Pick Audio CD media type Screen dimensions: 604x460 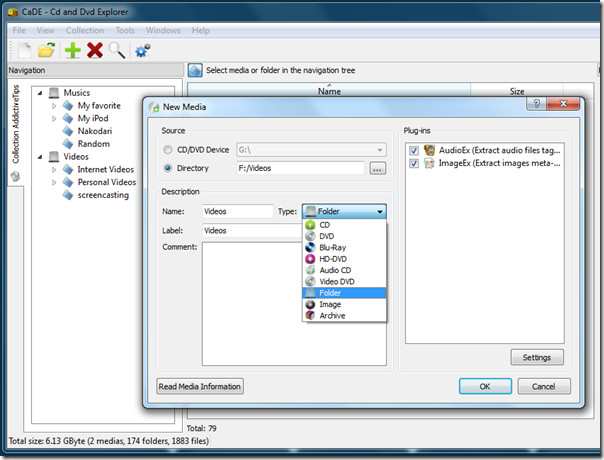(x=344, y=270)
